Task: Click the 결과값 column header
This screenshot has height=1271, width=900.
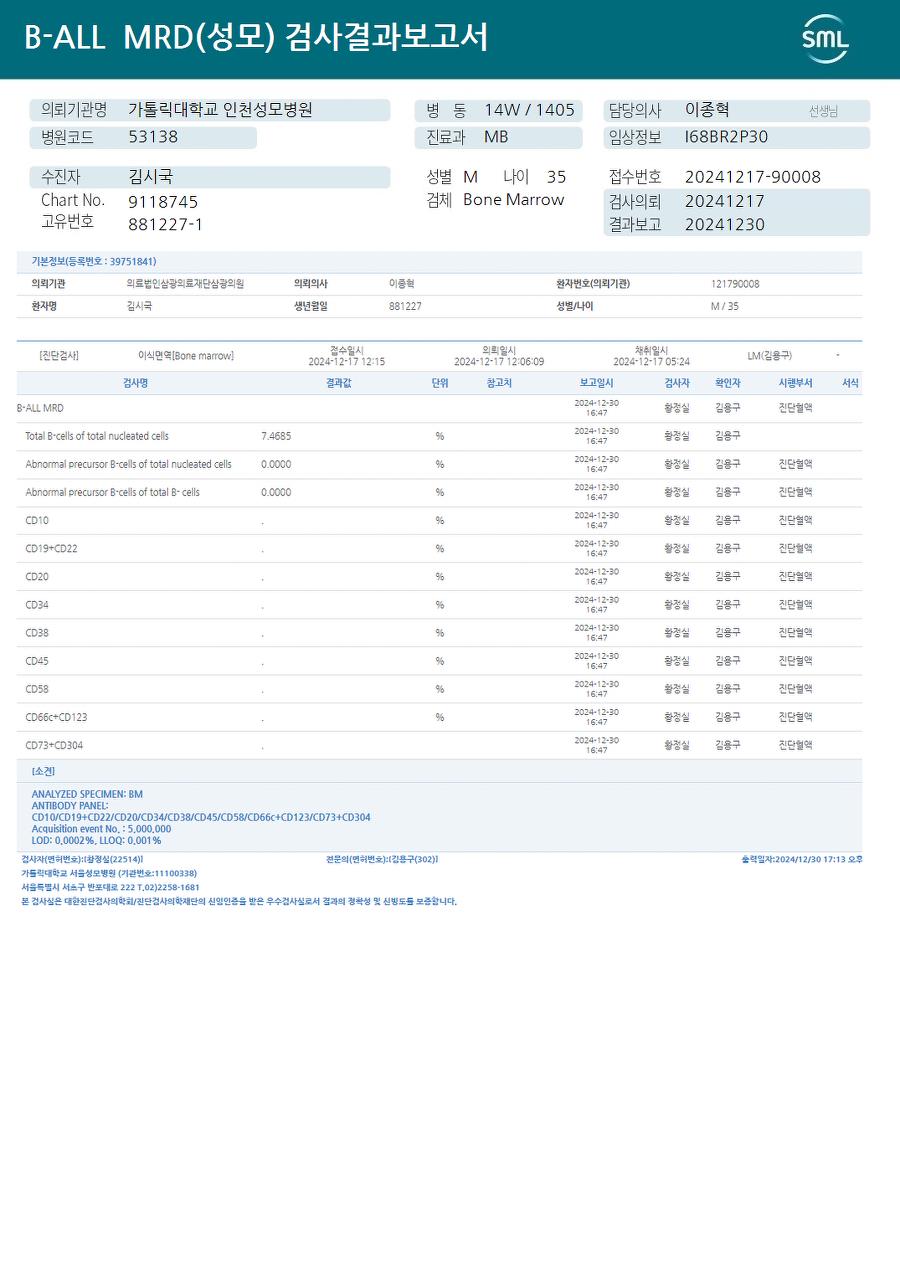Action: click(x=338, y=383)
